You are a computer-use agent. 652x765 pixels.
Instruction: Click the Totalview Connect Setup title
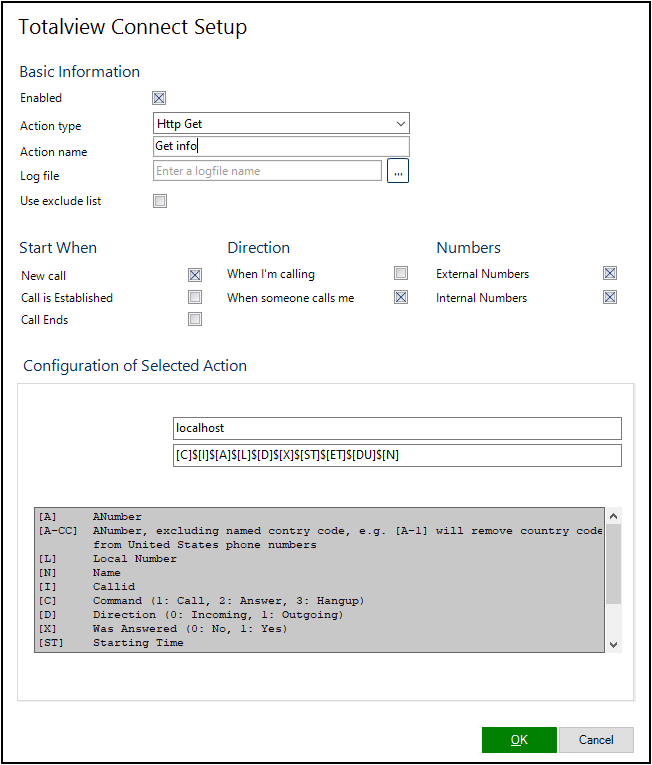133,27
